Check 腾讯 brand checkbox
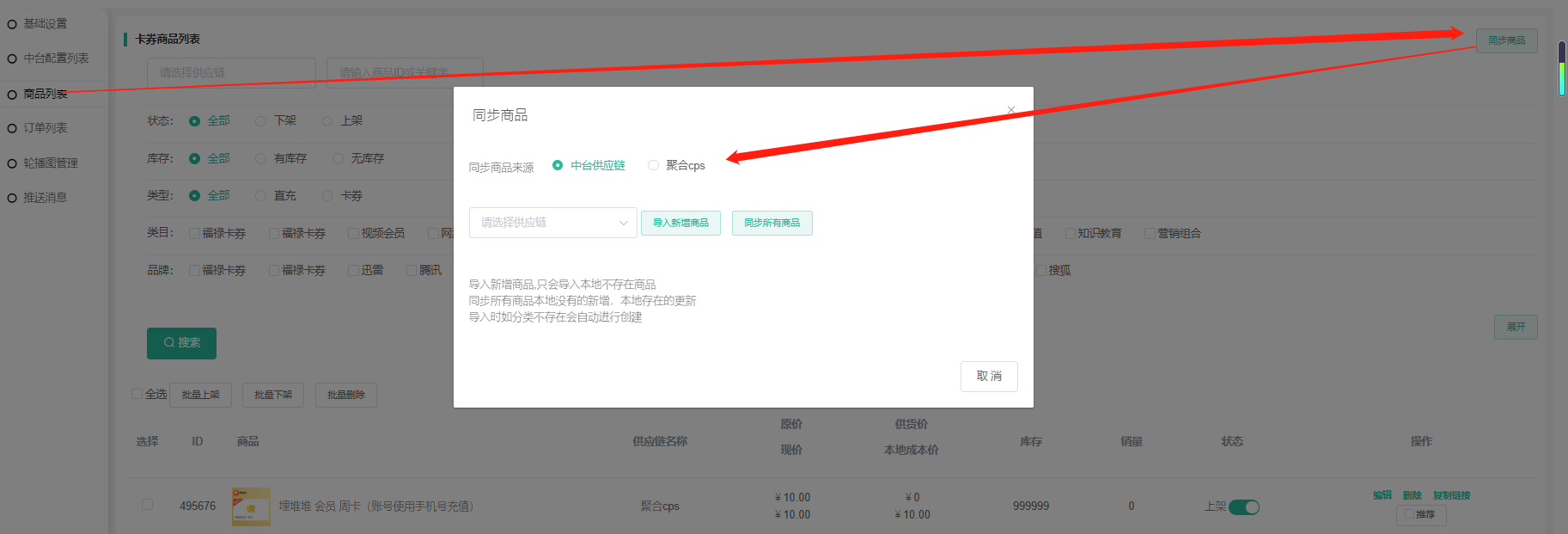 tap(412, 270)
